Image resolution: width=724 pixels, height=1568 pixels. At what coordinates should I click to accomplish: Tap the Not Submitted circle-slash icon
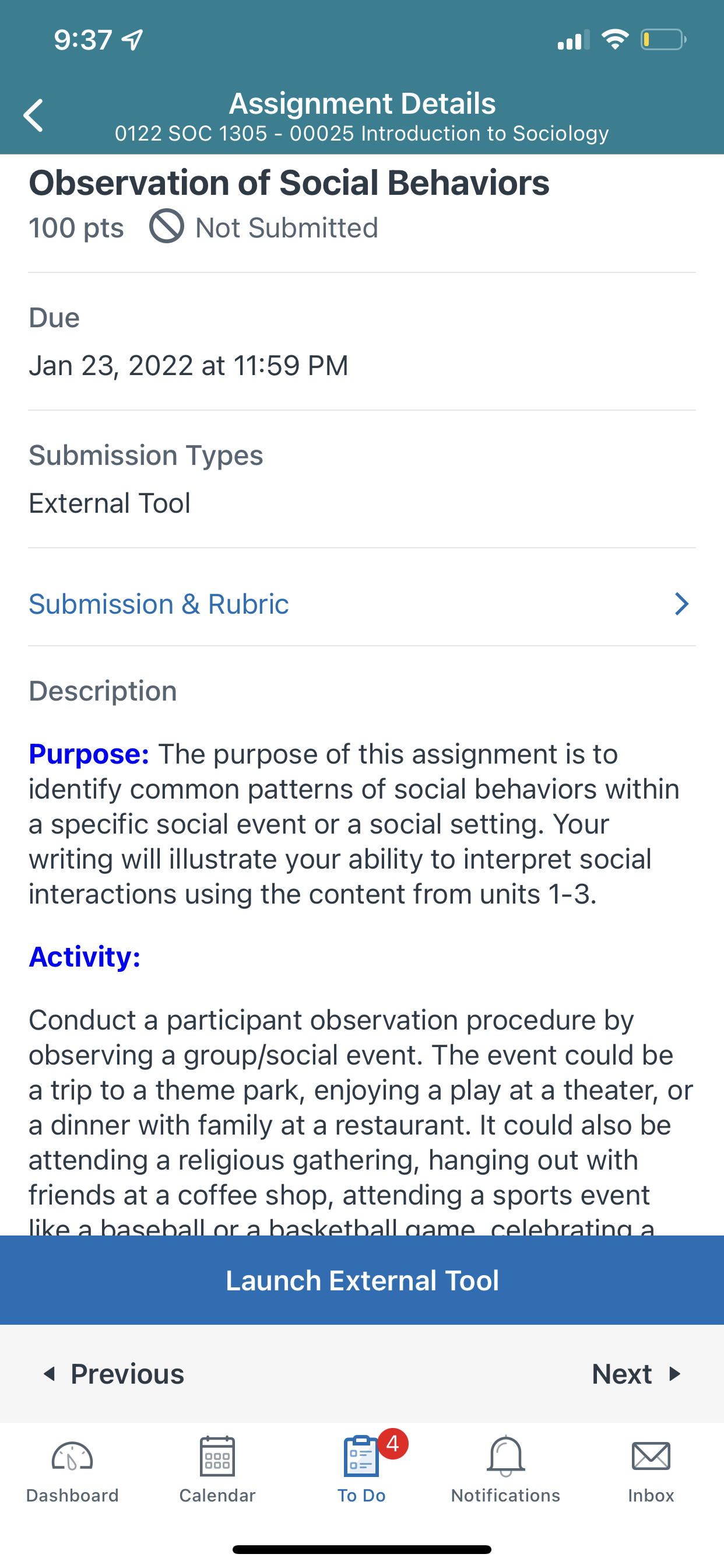pyautogui.click(x=167, y=226)
